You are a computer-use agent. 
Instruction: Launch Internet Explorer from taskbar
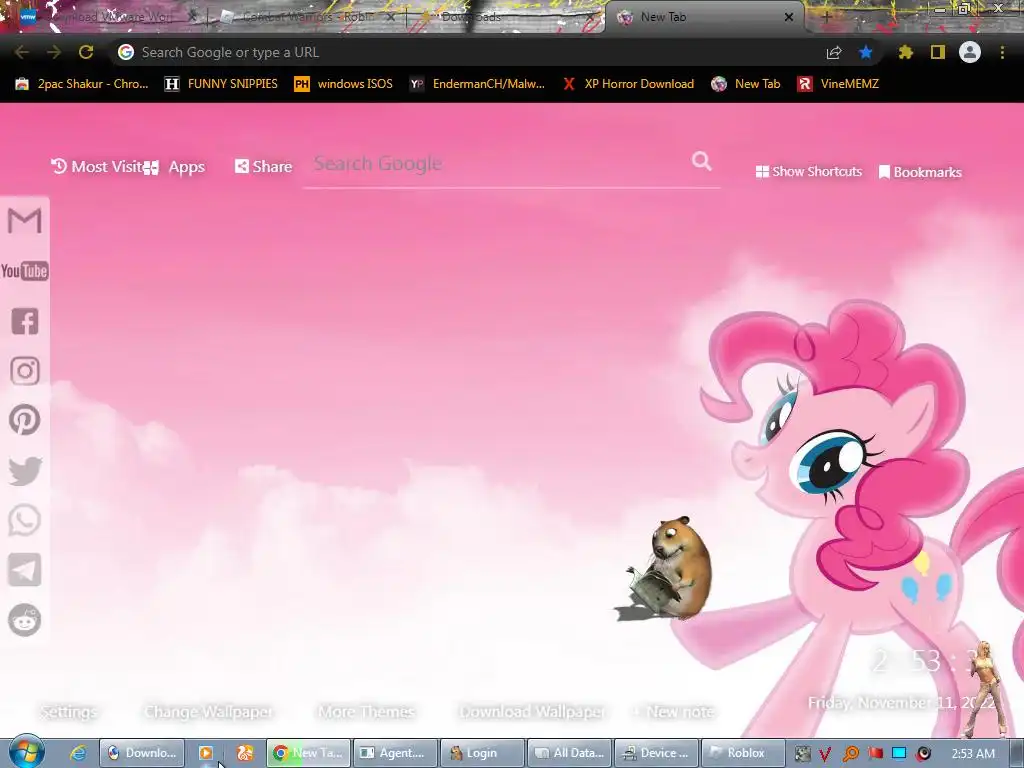(78, 753)
